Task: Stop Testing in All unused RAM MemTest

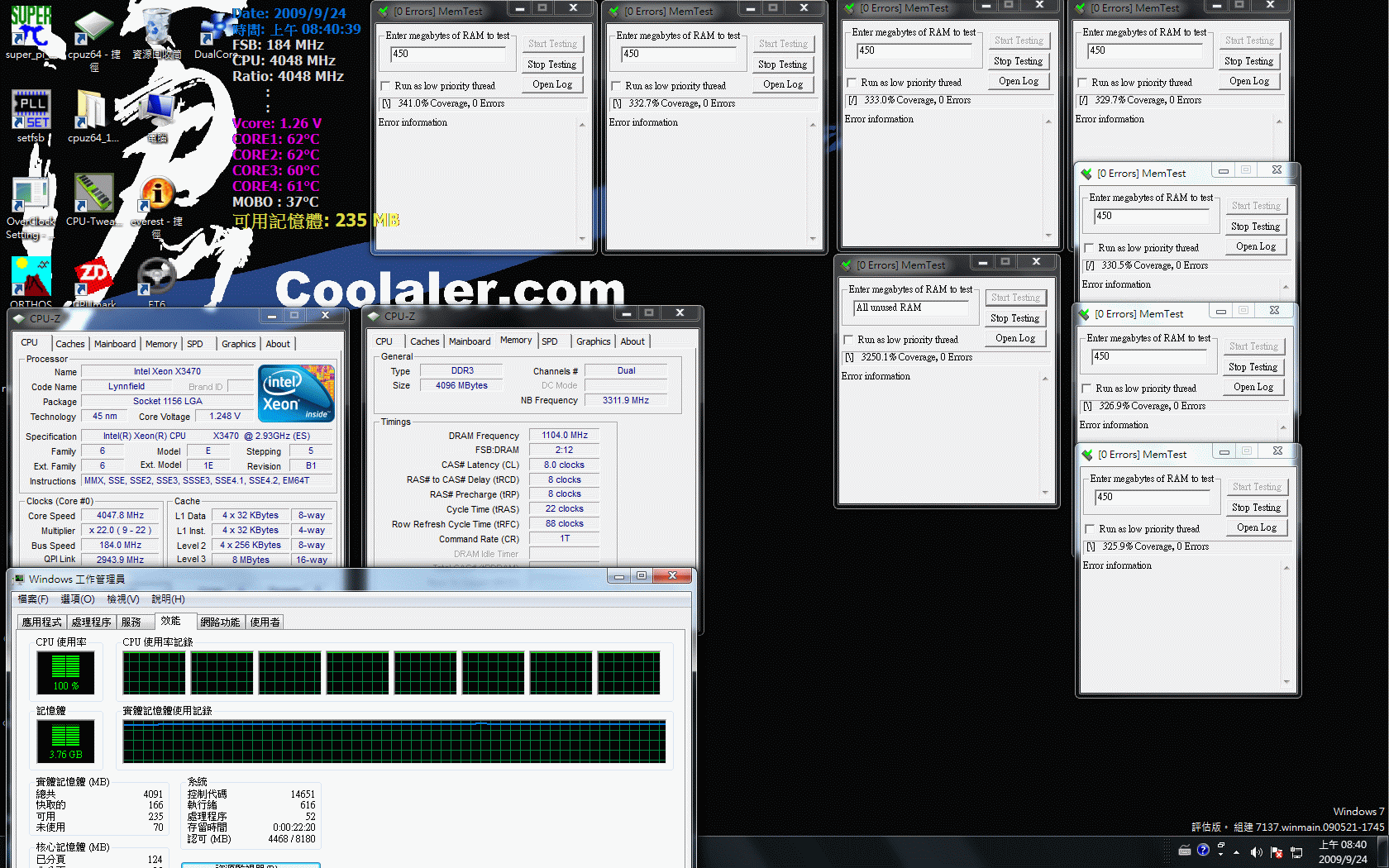Action: pyautogui.click(x=1014, y=318)
